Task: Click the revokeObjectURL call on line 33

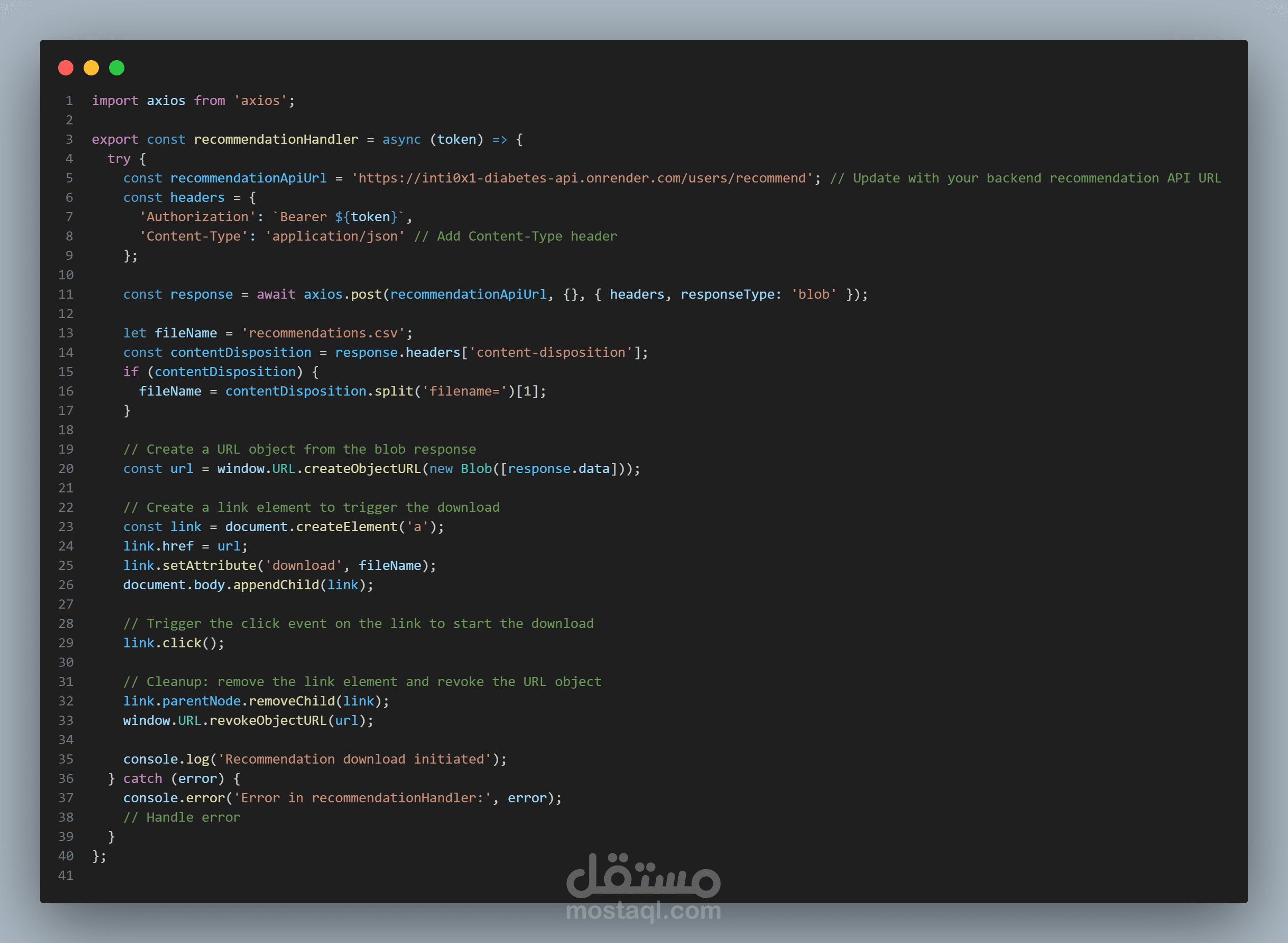Action: [x=268, y=720]
